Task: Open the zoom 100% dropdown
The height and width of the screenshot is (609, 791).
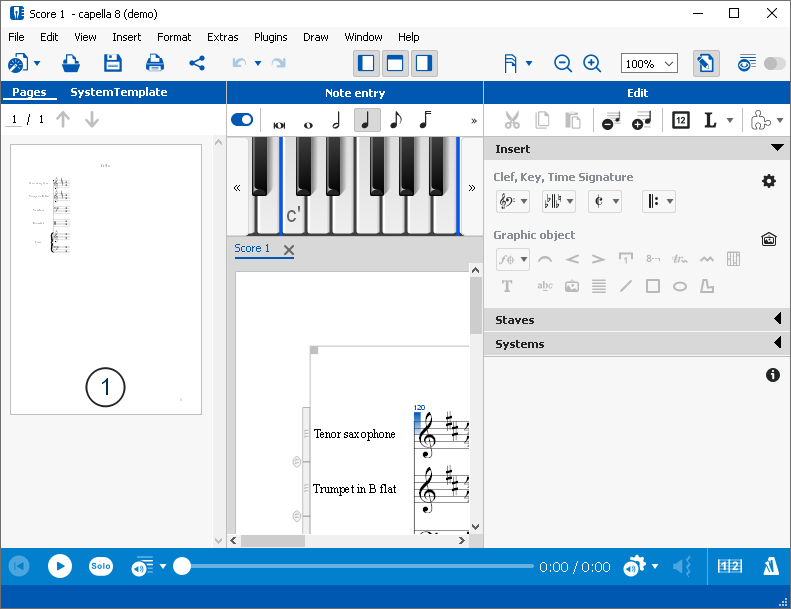Action: (649, 63)
